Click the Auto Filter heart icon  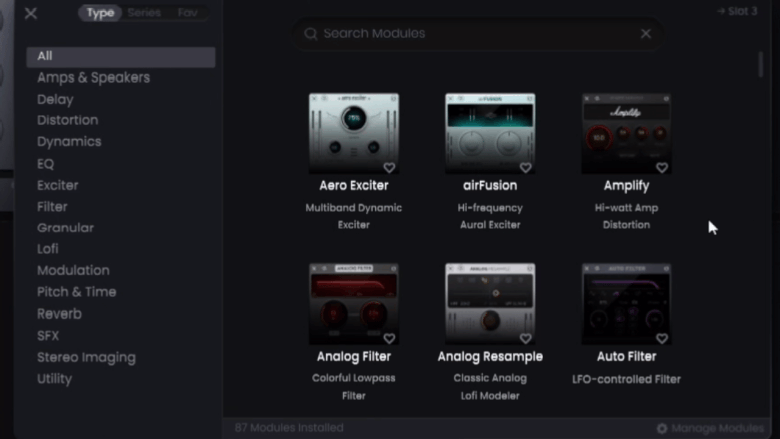[x=662, y=339]
